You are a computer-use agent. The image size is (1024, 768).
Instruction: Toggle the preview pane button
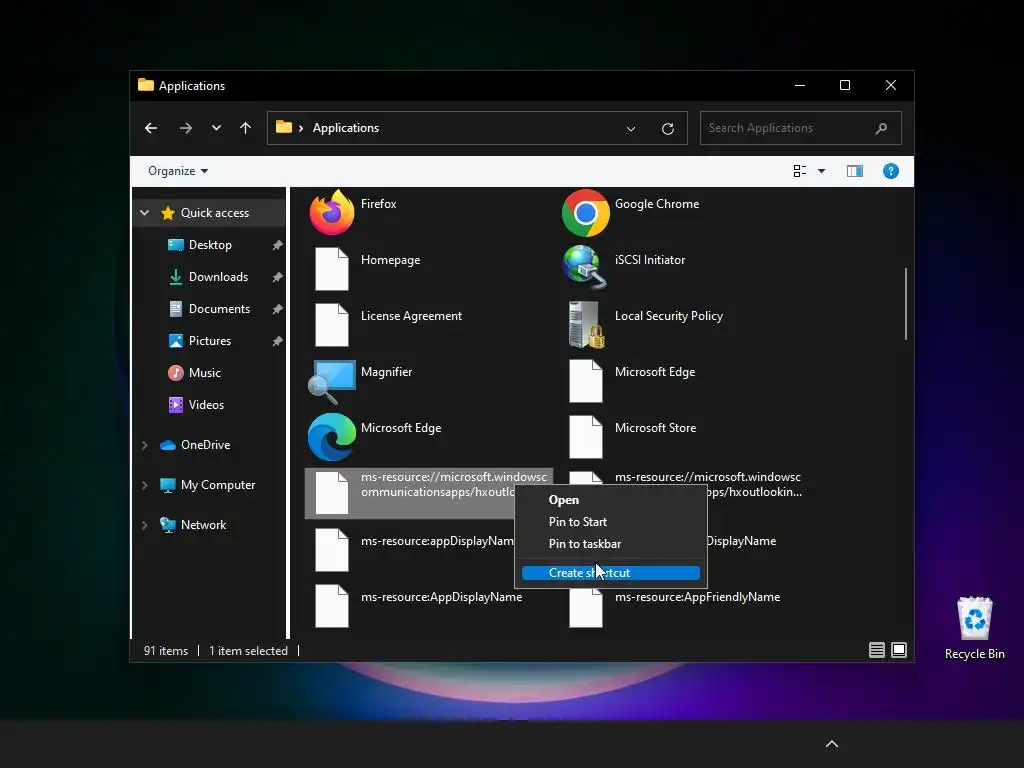coord(855,171)
